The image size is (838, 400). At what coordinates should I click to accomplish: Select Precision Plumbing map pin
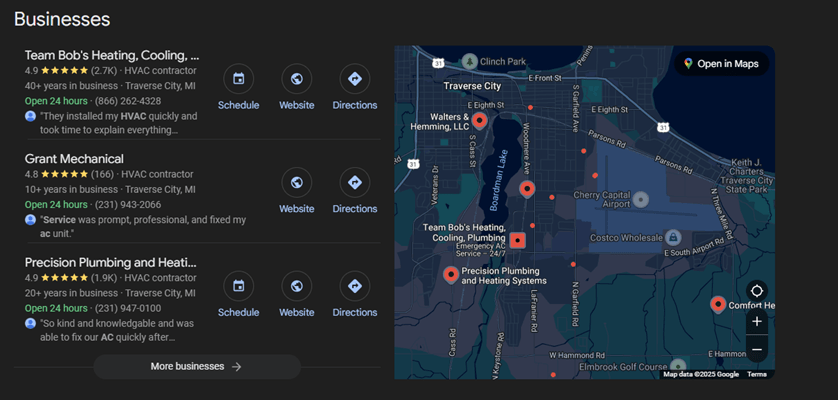tap(451, 275)
